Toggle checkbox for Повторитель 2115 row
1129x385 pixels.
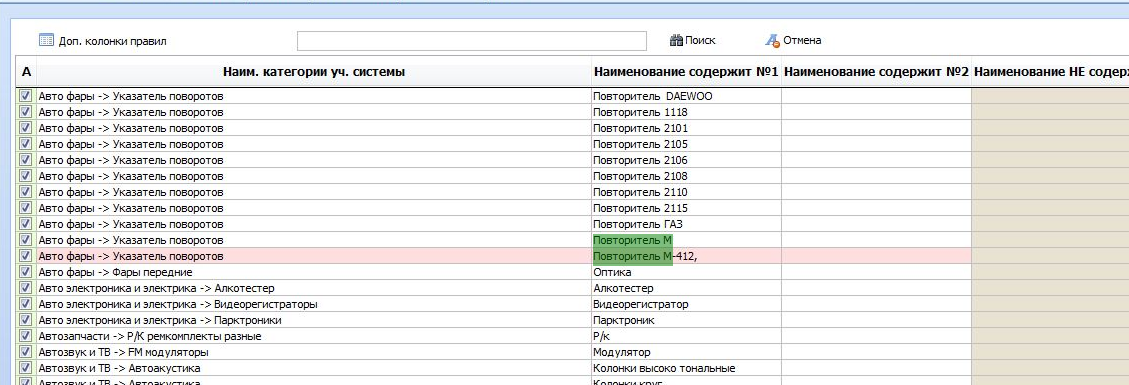[x=25, y=208]
